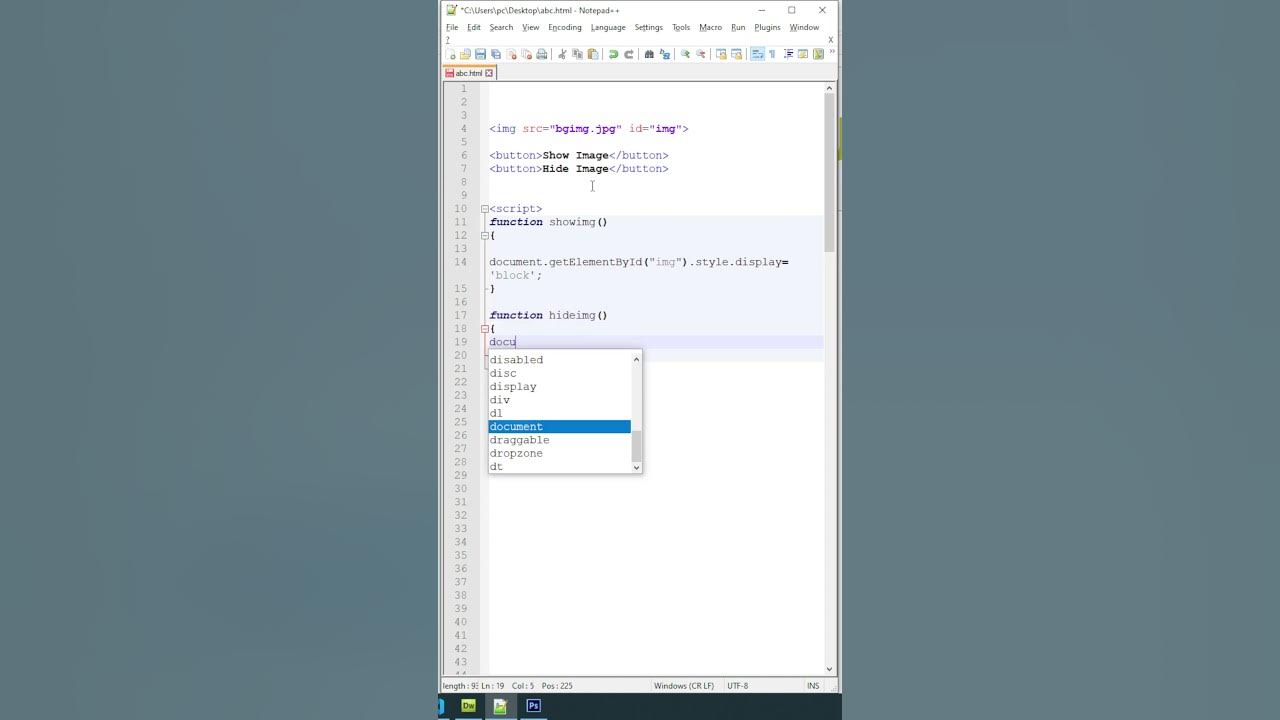
Task: Open the Plugins menu
Action: [x=767, y=27]
